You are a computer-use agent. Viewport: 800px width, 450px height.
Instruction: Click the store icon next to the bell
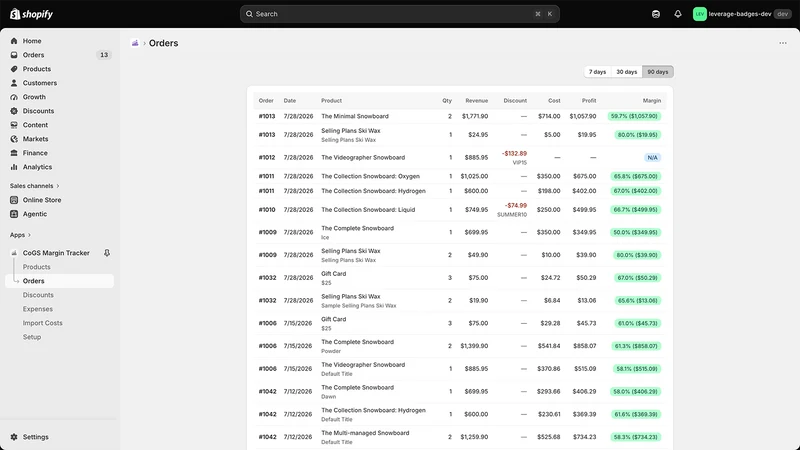pyautogui.click(x=656, y=14)
